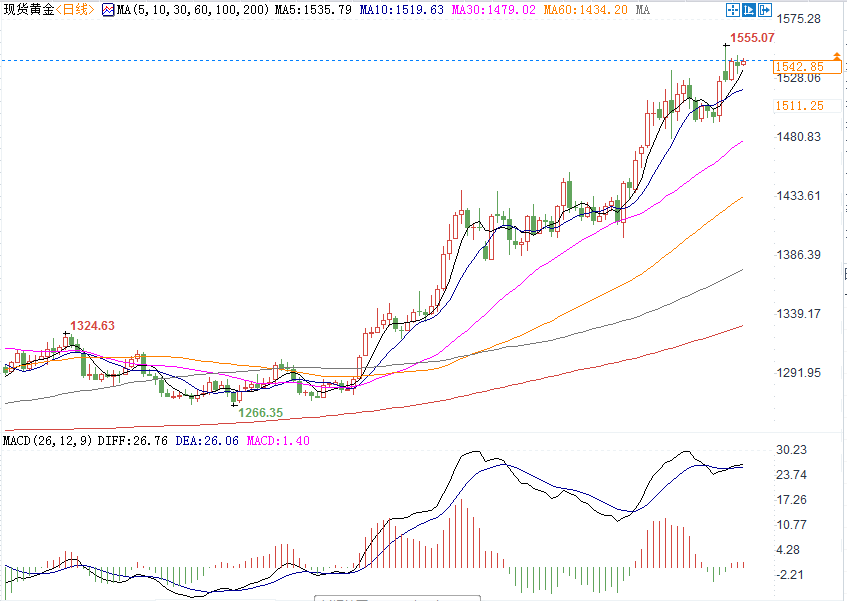Click the export chart arrow icon

764,10
